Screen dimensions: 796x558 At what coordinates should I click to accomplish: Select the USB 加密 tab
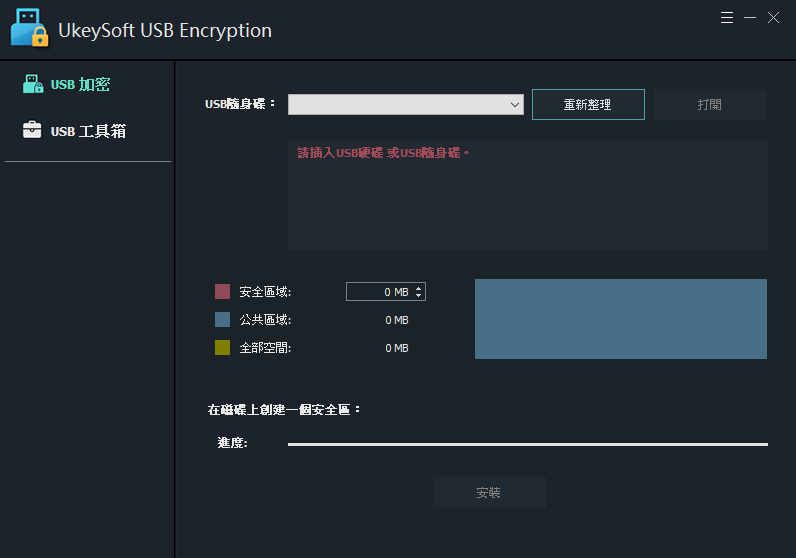(x=67, y=84)
